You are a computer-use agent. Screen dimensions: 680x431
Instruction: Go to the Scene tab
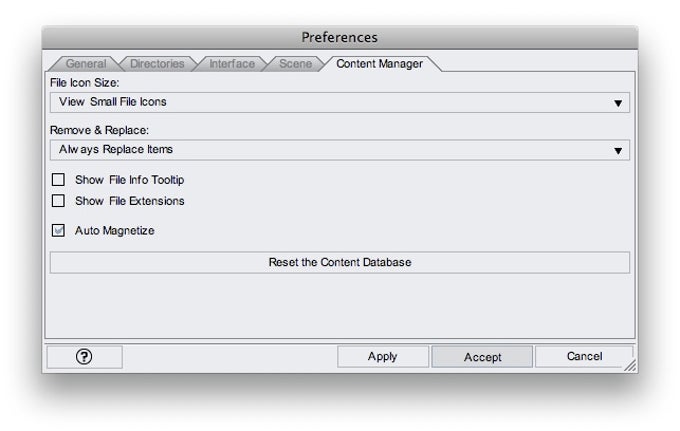click(x=295, y=64)
